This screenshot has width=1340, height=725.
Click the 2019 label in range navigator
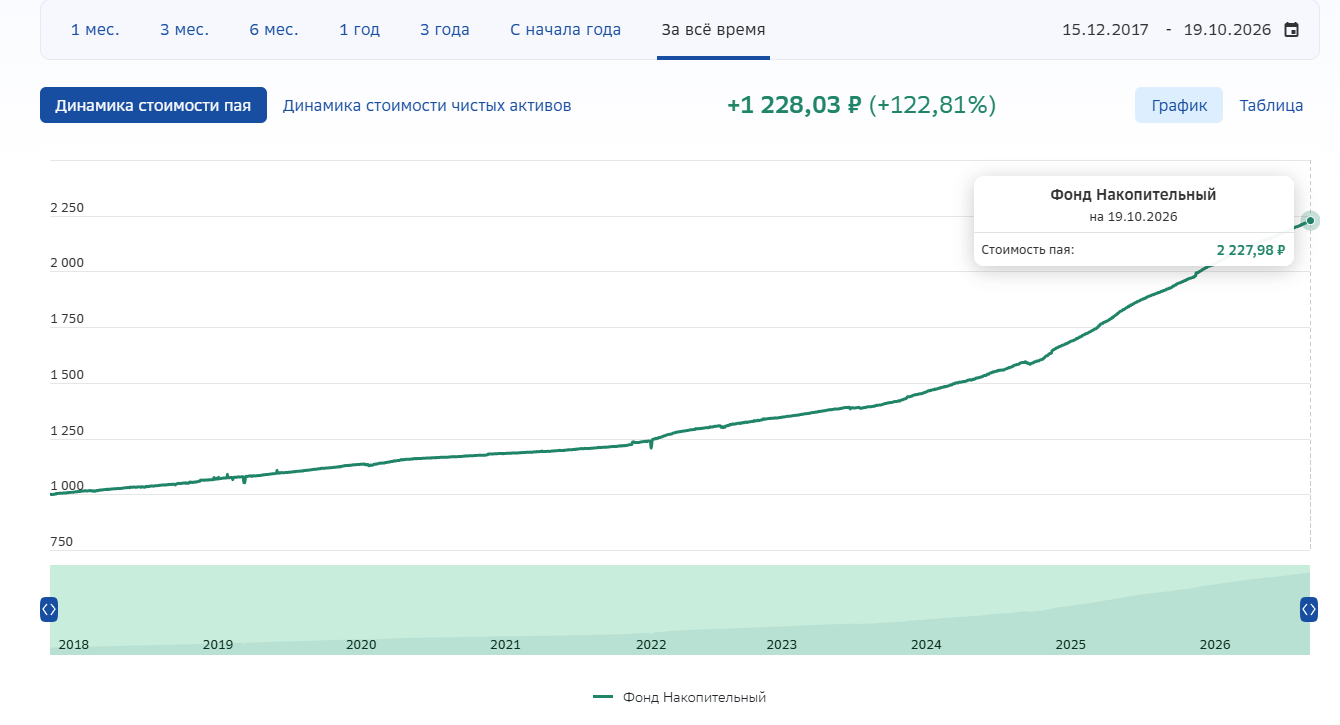(217, 645)
